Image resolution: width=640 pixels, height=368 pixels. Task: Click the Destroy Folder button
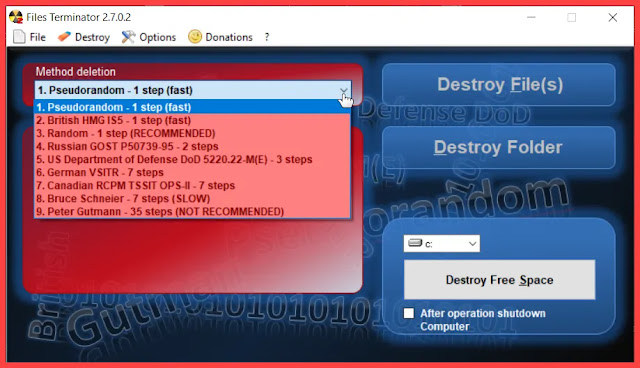pyautogui.click(x=499, y=147)
